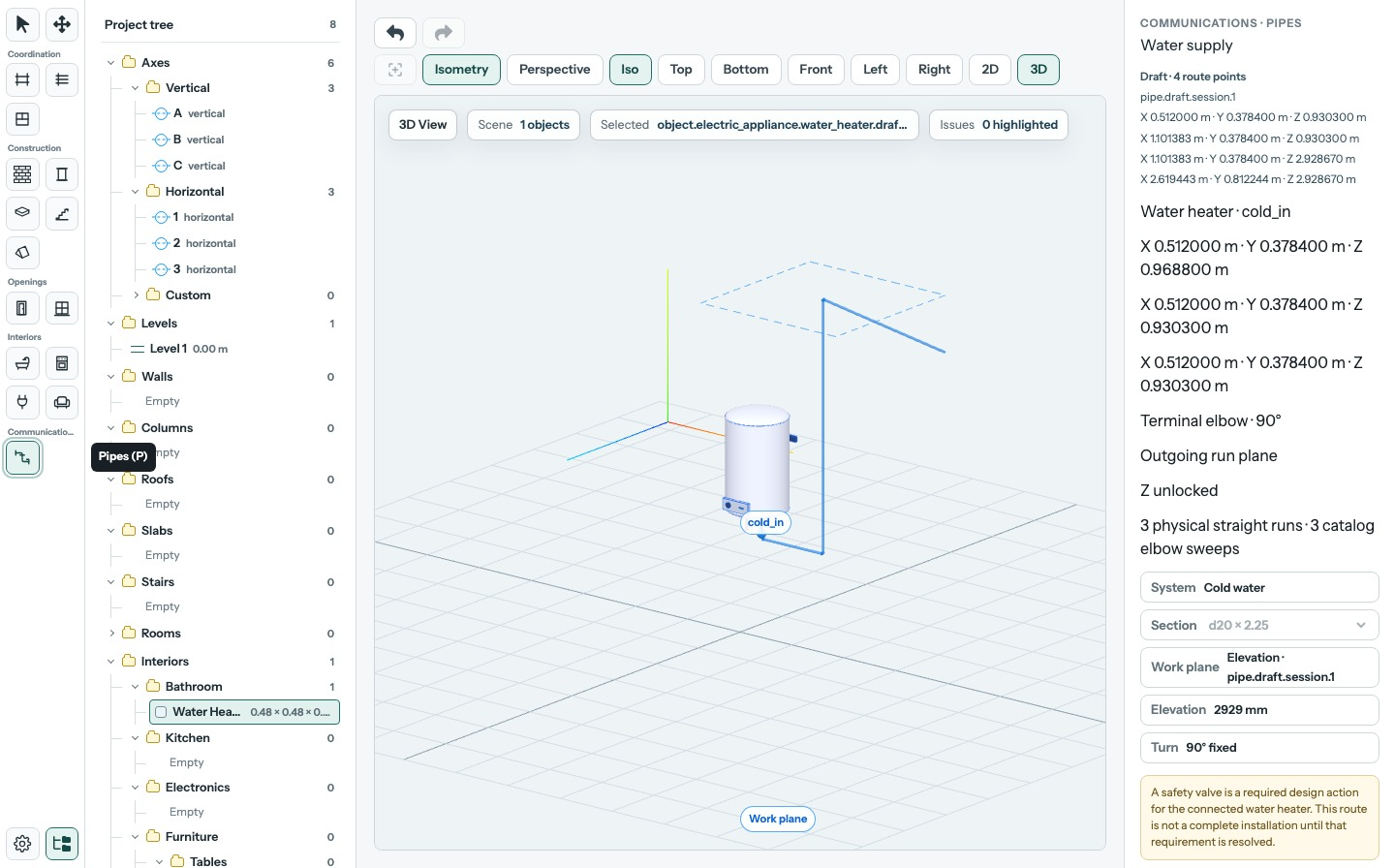Click the Work plane button in viewport
This screenshot has width=1395, height=868.
click(x=778, y=819)
